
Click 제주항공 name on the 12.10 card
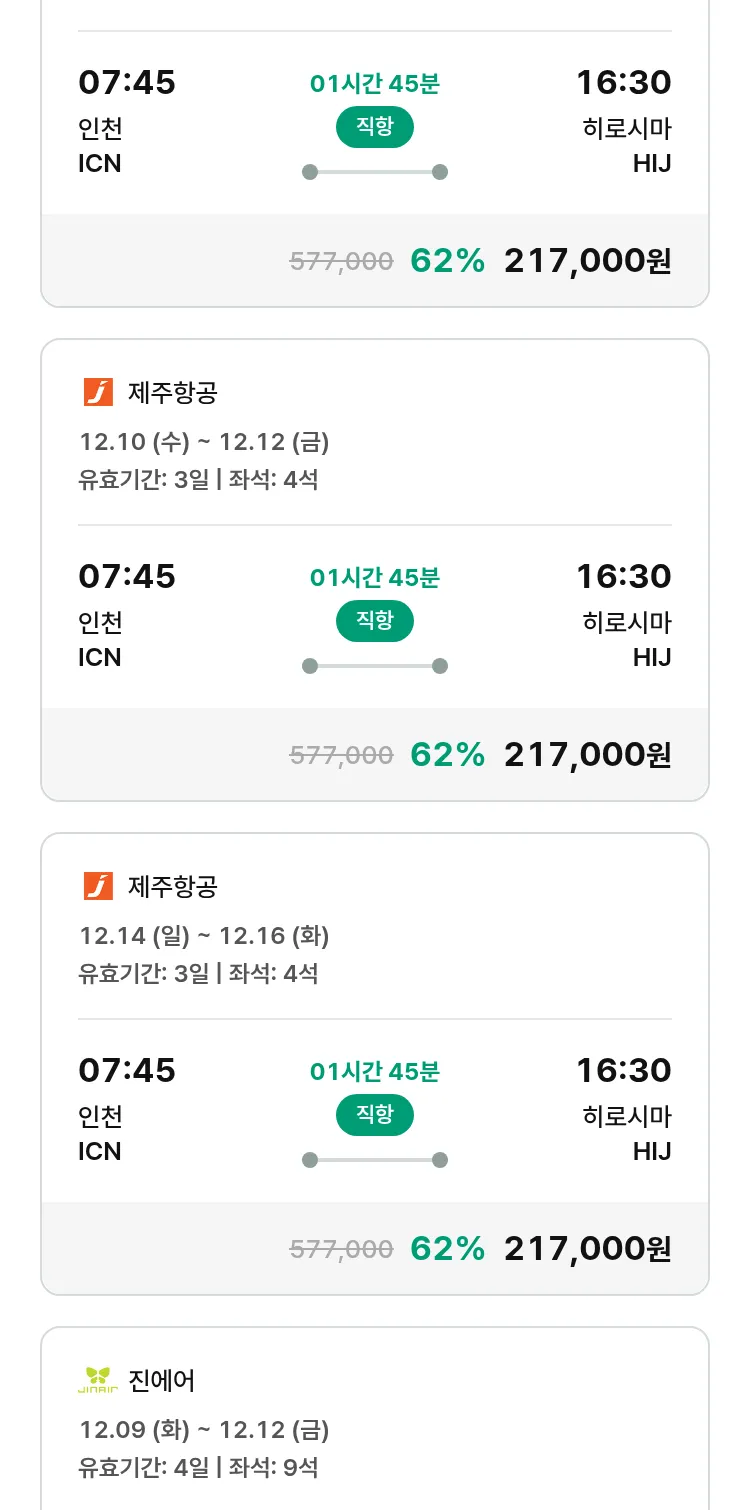[172, 392]
